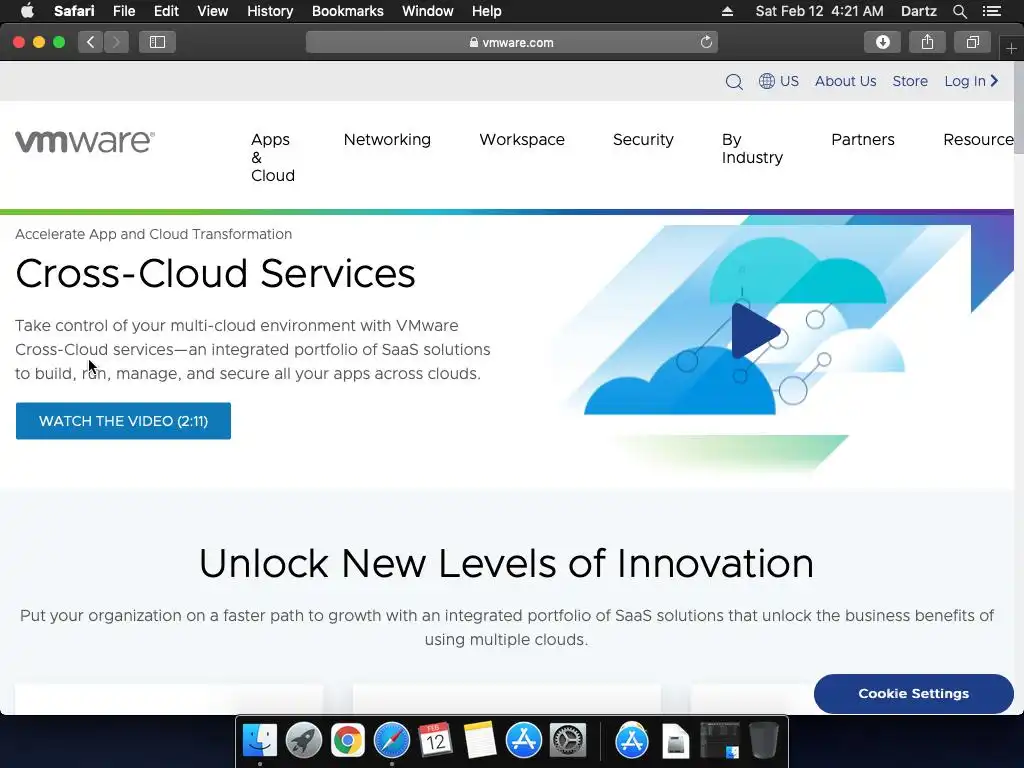Open the Share sheet icon

927,42
